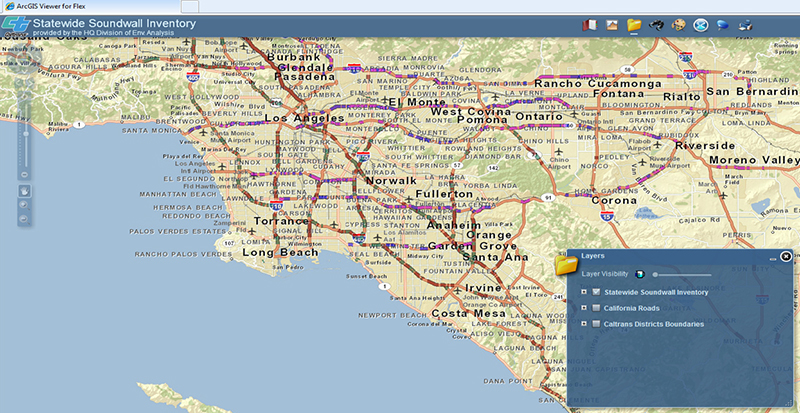Click the Rancho Cucamonga map label
The image size is (800, 413).
click(598, 83)
